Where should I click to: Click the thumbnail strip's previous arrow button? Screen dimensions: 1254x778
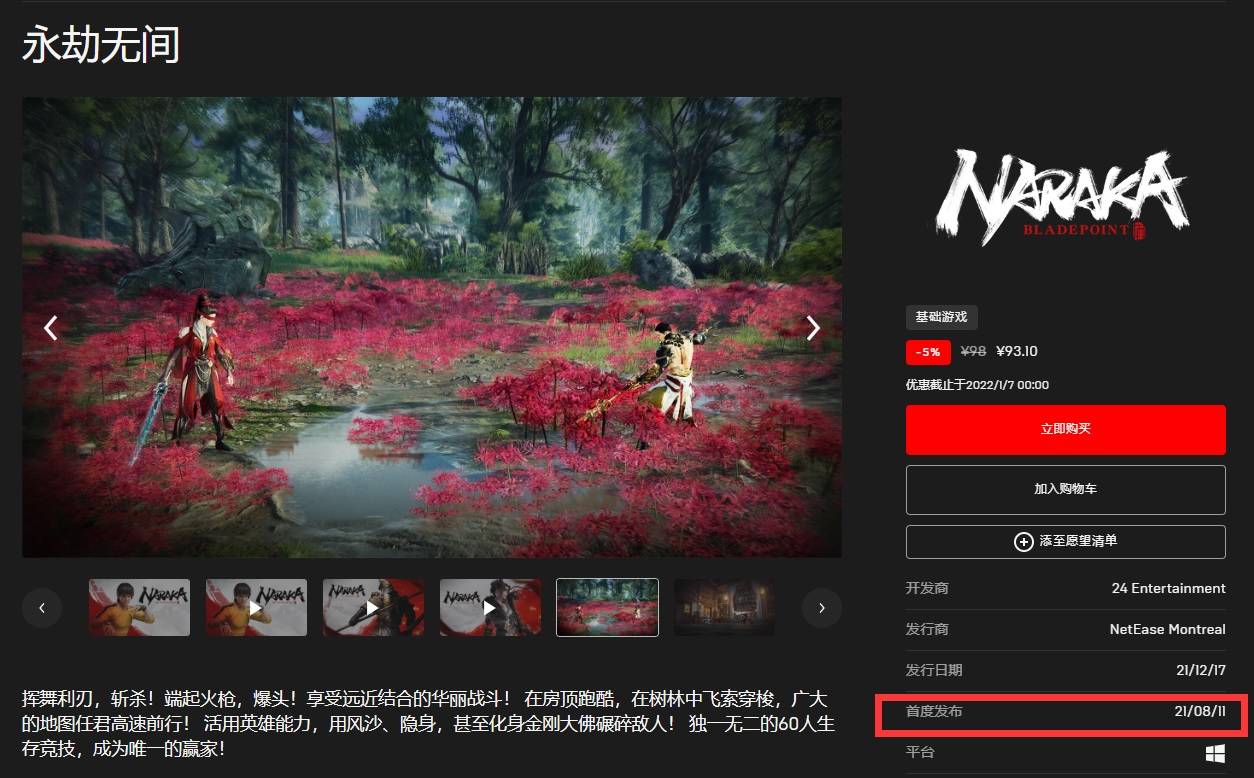pos(42,607)
